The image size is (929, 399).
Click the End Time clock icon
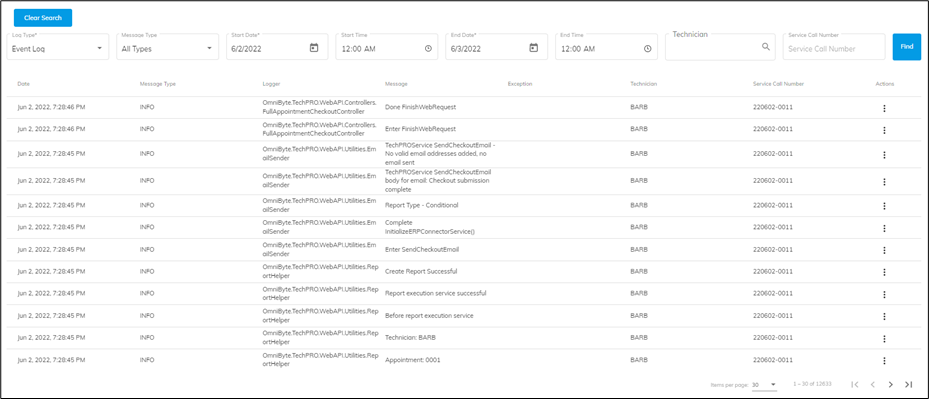pyautogui.click(x=648, y=49)
